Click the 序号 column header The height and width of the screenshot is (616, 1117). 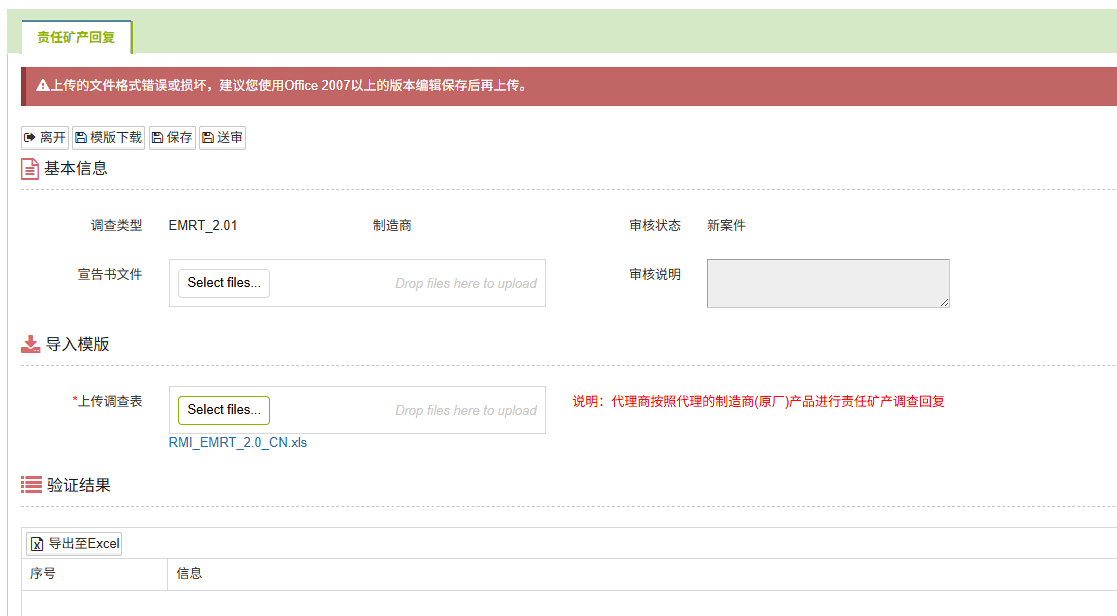43,574
